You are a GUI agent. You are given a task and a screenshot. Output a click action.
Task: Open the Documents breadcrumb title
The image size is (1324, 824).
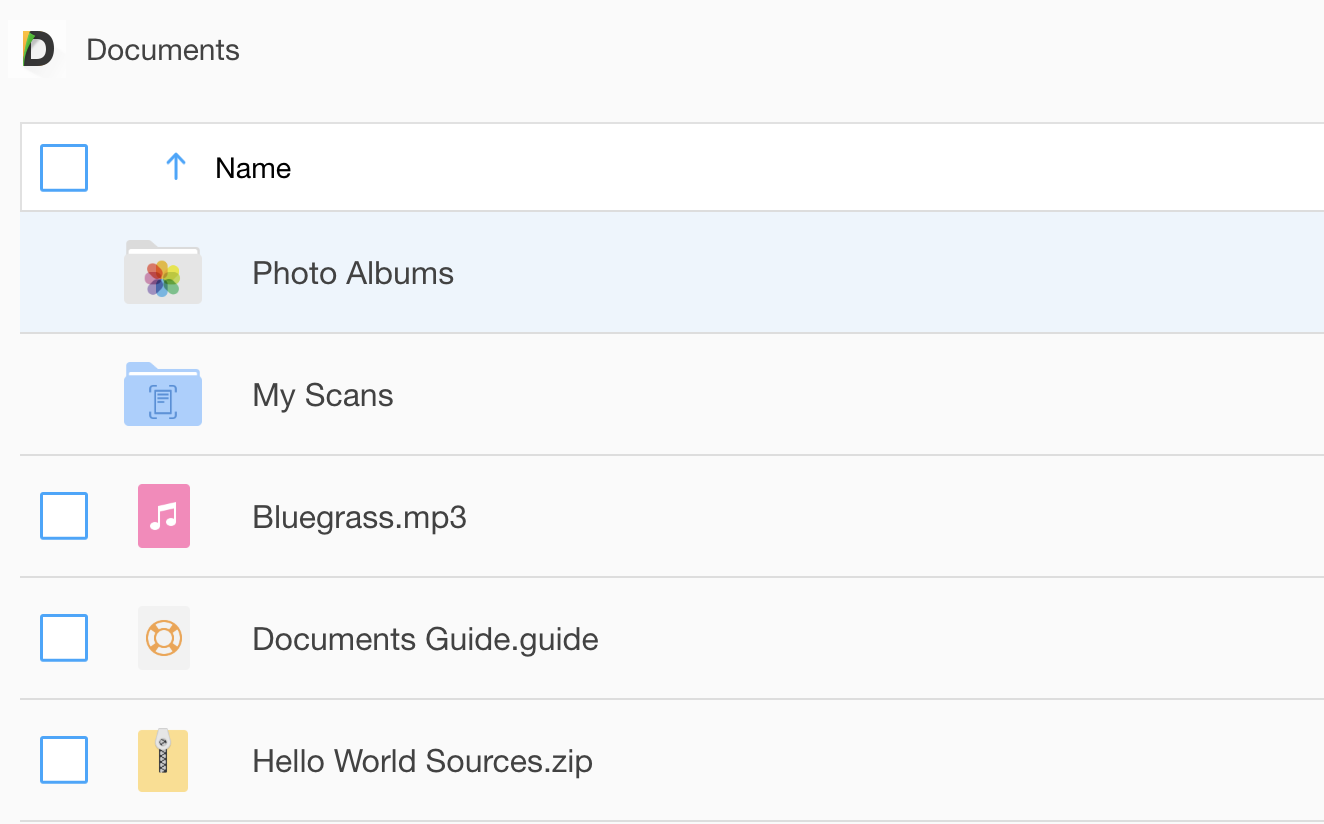(163, 49)
